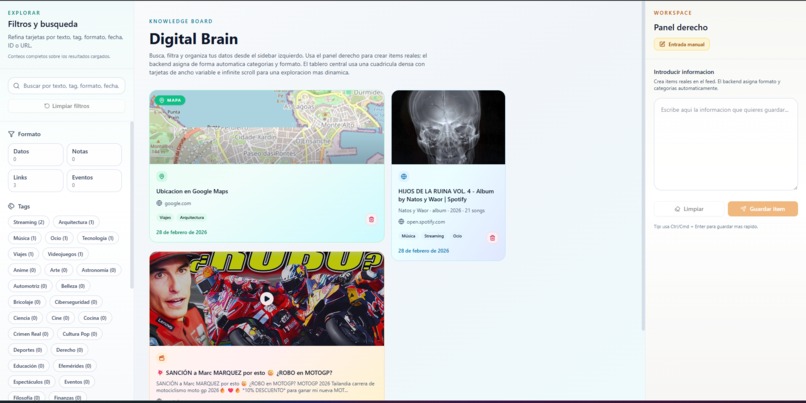806x403 pixels.
Task: Select the Automotriz (0) tag chip
Action: point(30,286)
